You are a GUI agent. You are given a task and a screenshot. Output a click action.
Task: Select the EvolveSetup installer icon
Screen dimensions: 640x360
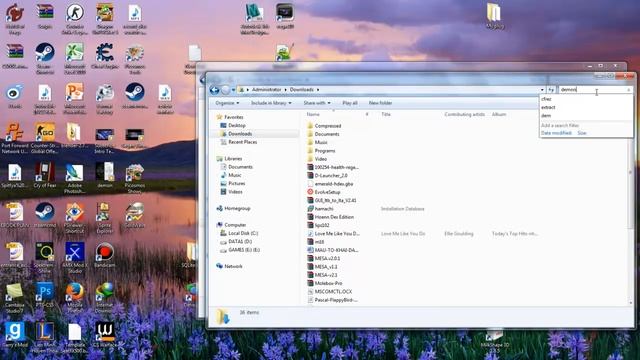coord(310,192)
